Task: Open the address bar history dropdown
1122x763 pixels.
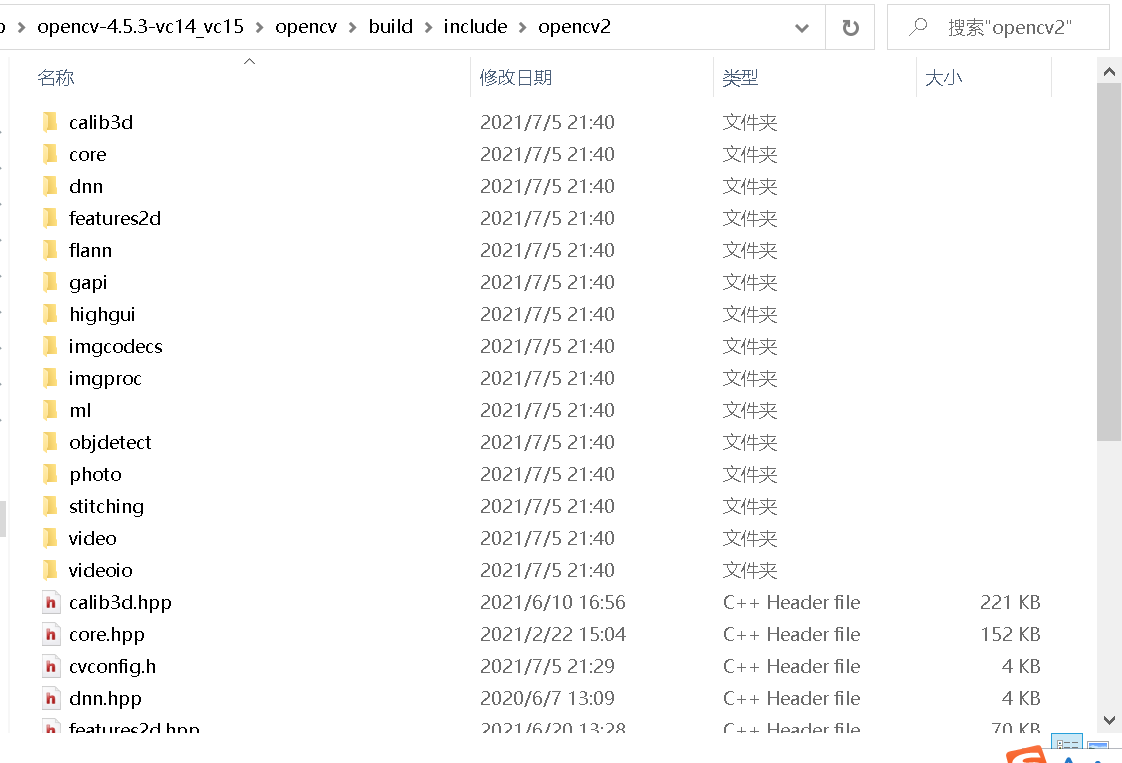Action: pyautogui.click(x=802, y=28)
